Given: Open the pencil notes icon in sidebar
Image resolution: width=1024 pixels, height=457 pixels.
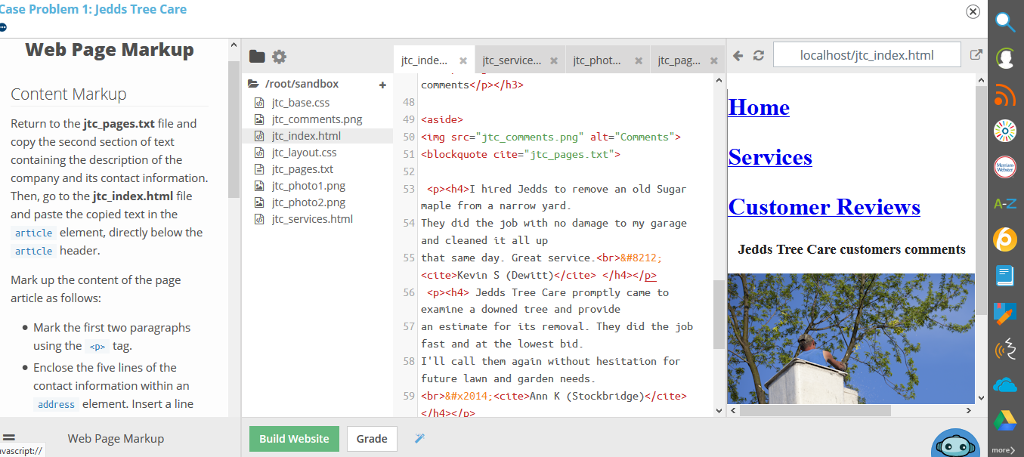Looking at the screenshot, I should (x=1005, y=313).
